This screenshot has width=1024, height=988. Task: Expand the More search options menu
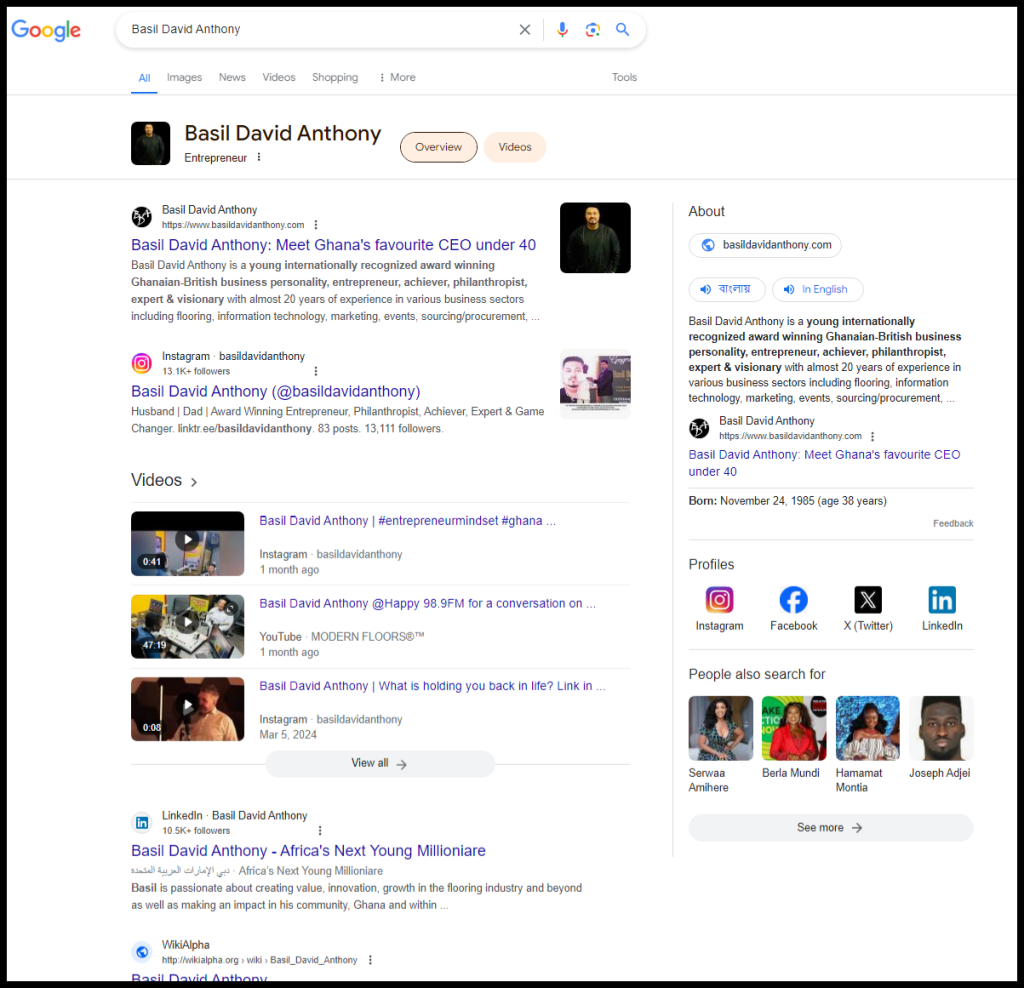[397, 77]
